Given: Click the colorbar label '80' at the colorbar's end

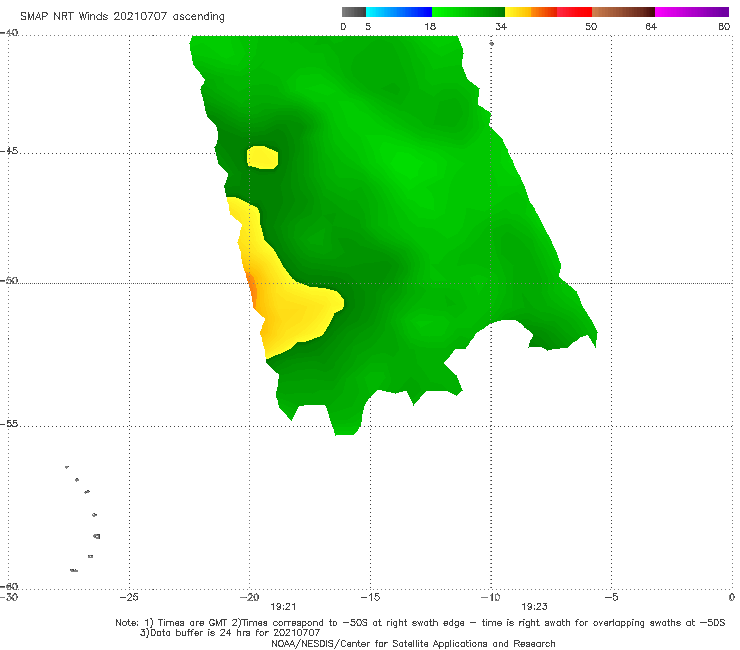Looking at the screenshot, I should tap(724, 26).
